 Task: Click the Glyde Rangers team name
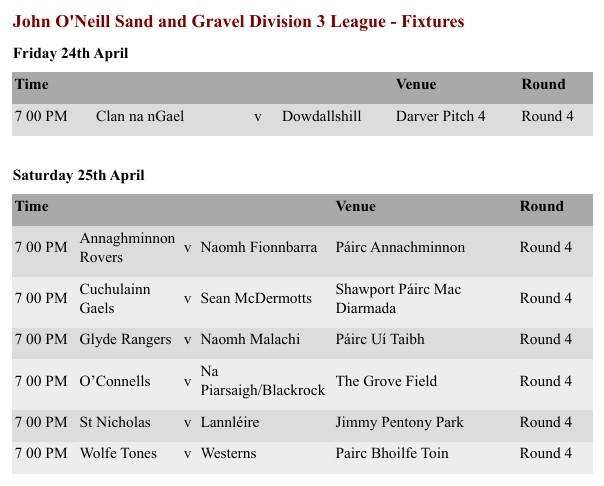[x=126, y=340]
